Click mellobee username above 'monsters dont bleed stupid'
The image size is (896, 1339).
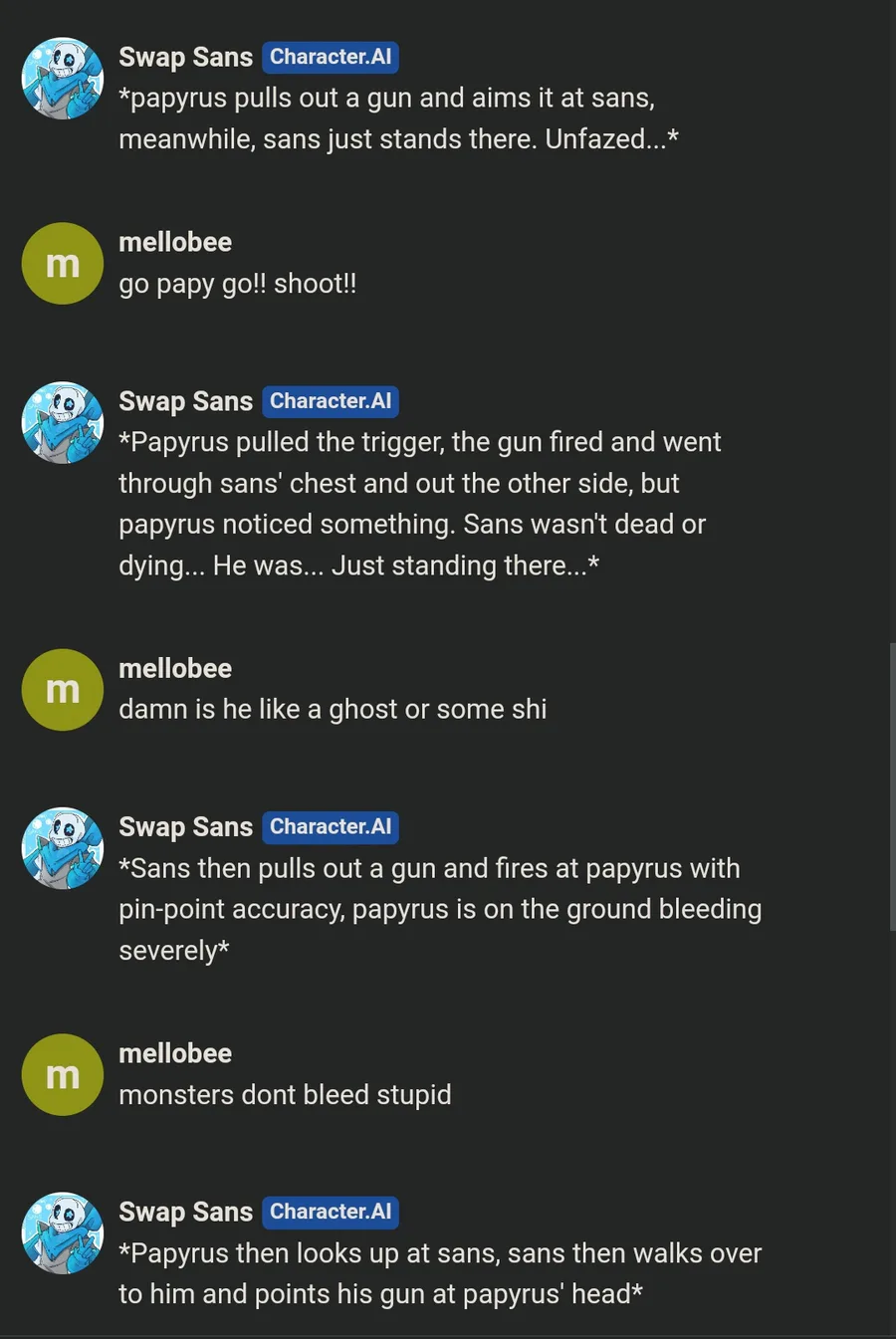tap(175, 1053)
